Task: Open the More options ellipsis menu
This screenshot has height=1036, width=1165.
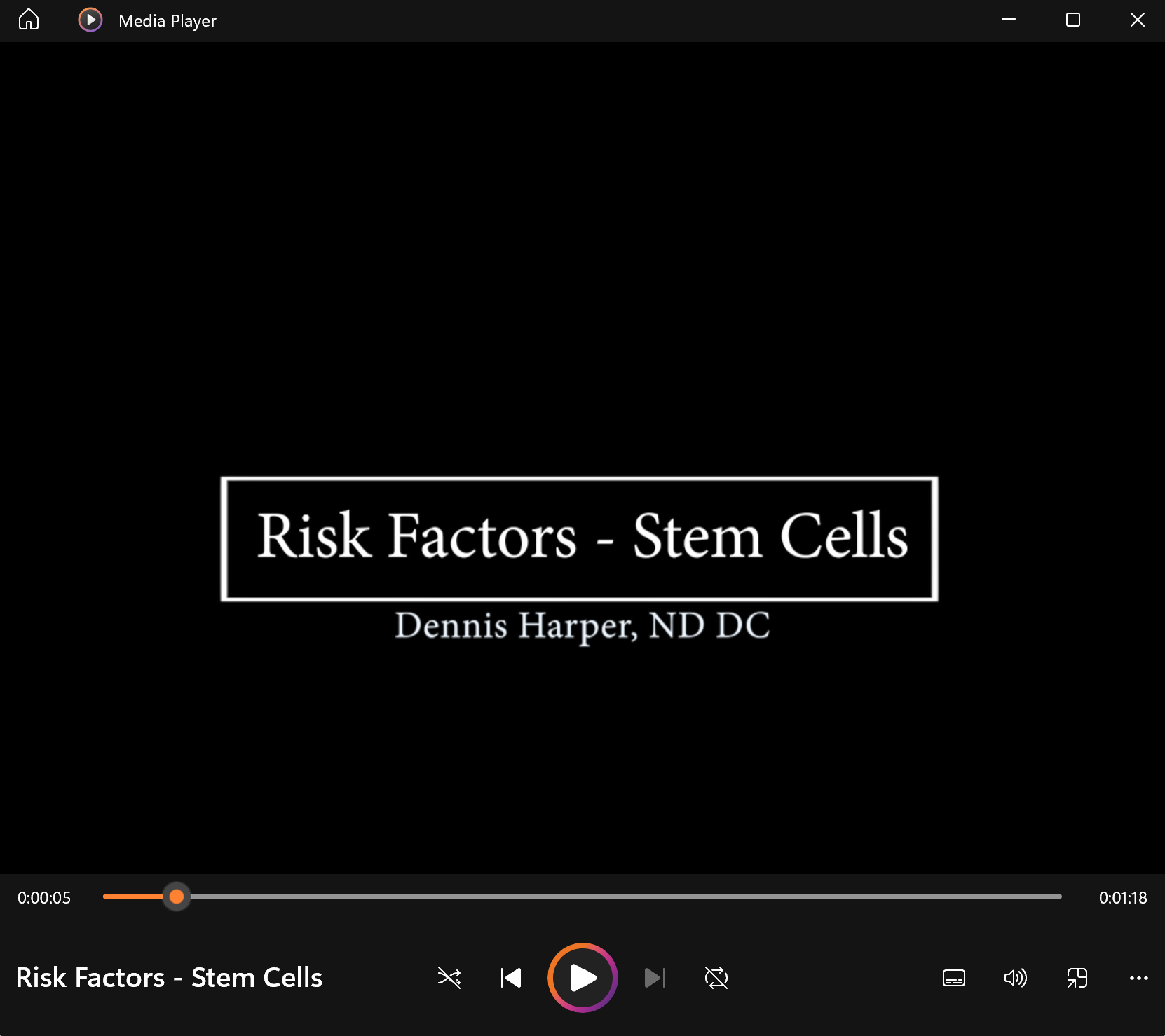Action: [x=1138, y=979]
